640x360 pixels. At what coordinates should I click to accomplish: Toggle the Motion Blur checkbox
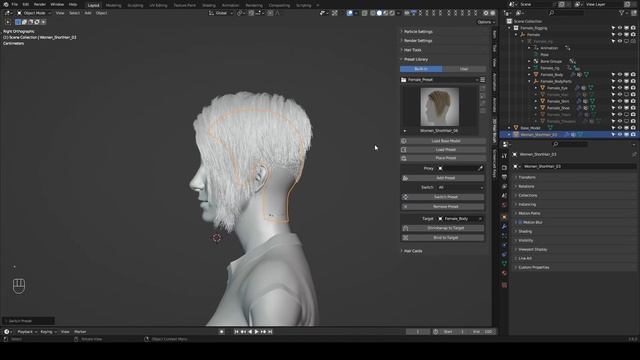coord(520,222)
